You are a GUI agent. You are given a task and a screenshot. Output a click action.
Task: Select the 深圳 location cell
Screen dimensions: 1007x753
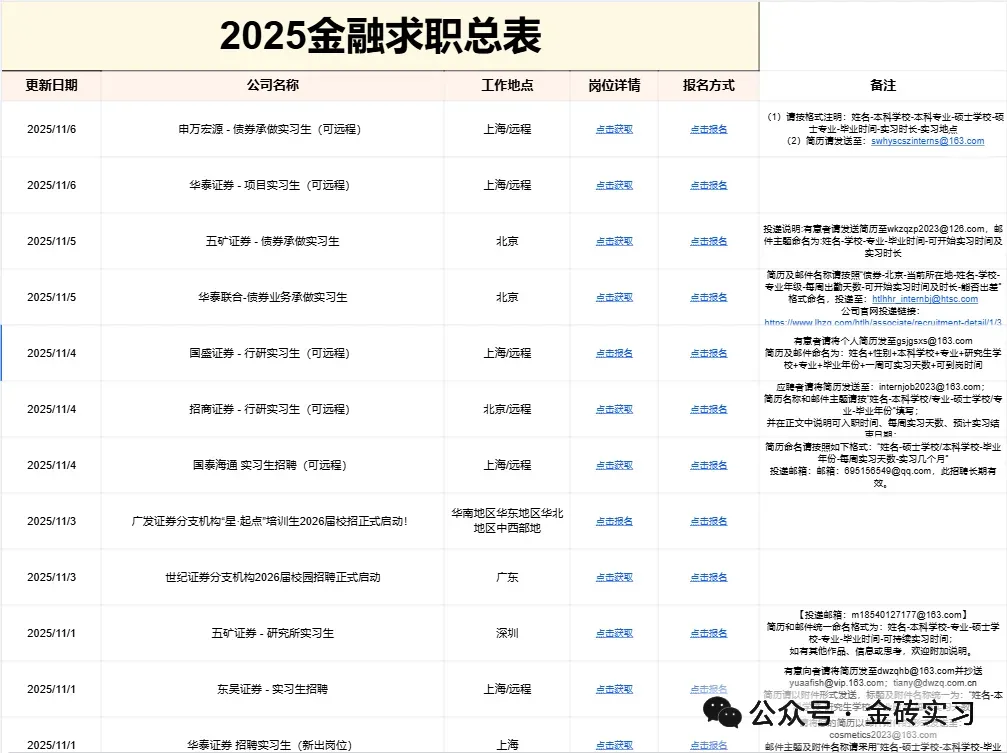click(x=507, y=633)
